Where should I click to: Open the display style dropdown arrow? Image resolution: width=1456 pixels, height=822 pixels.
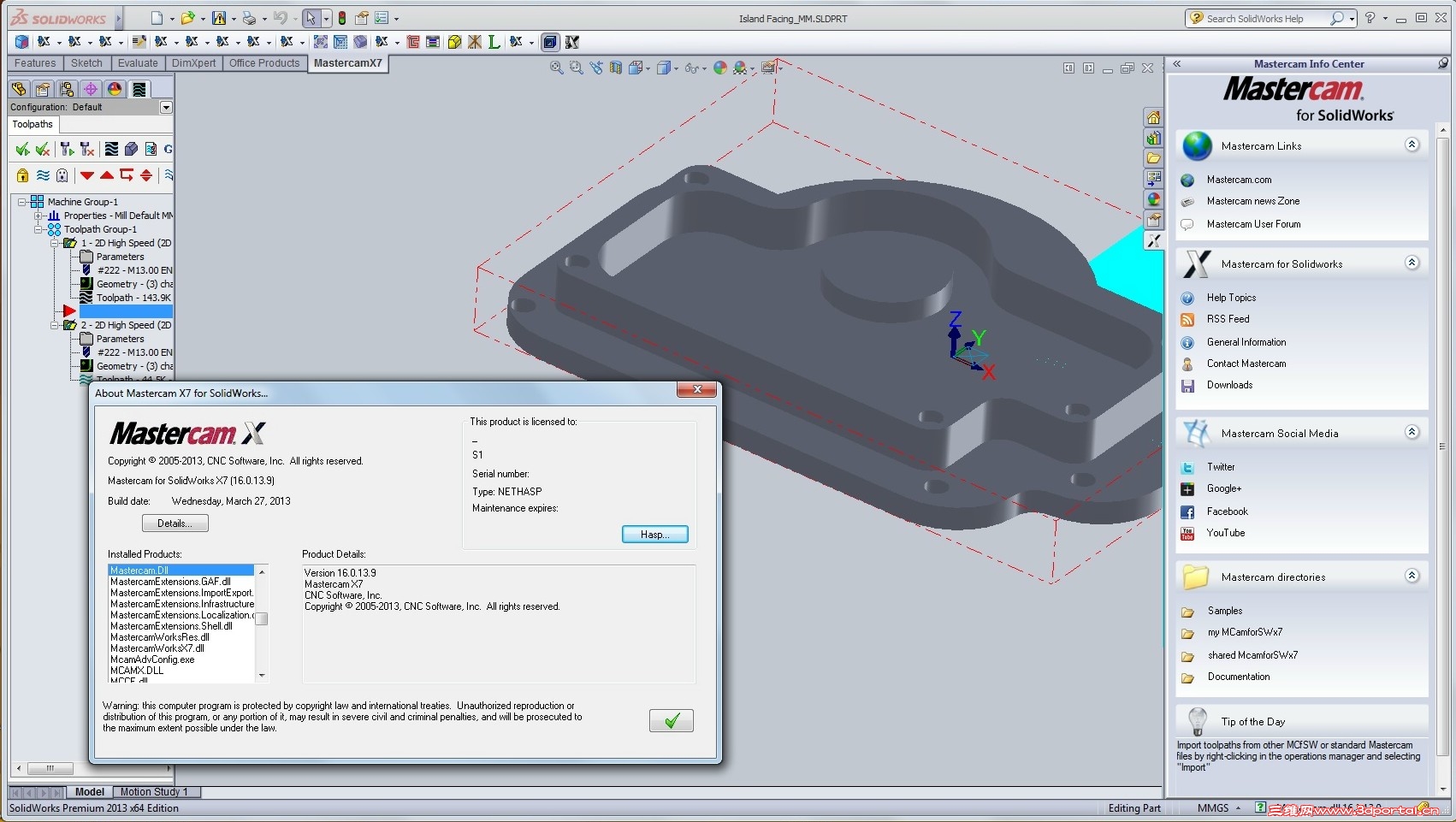676,68
